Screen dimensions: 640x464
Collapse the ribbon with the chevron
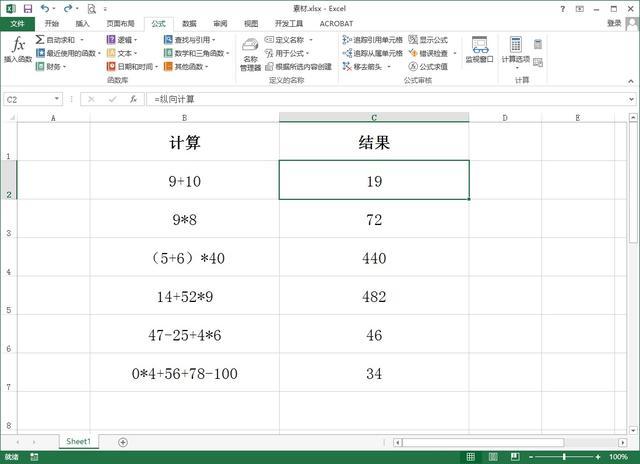coord(631,81)
